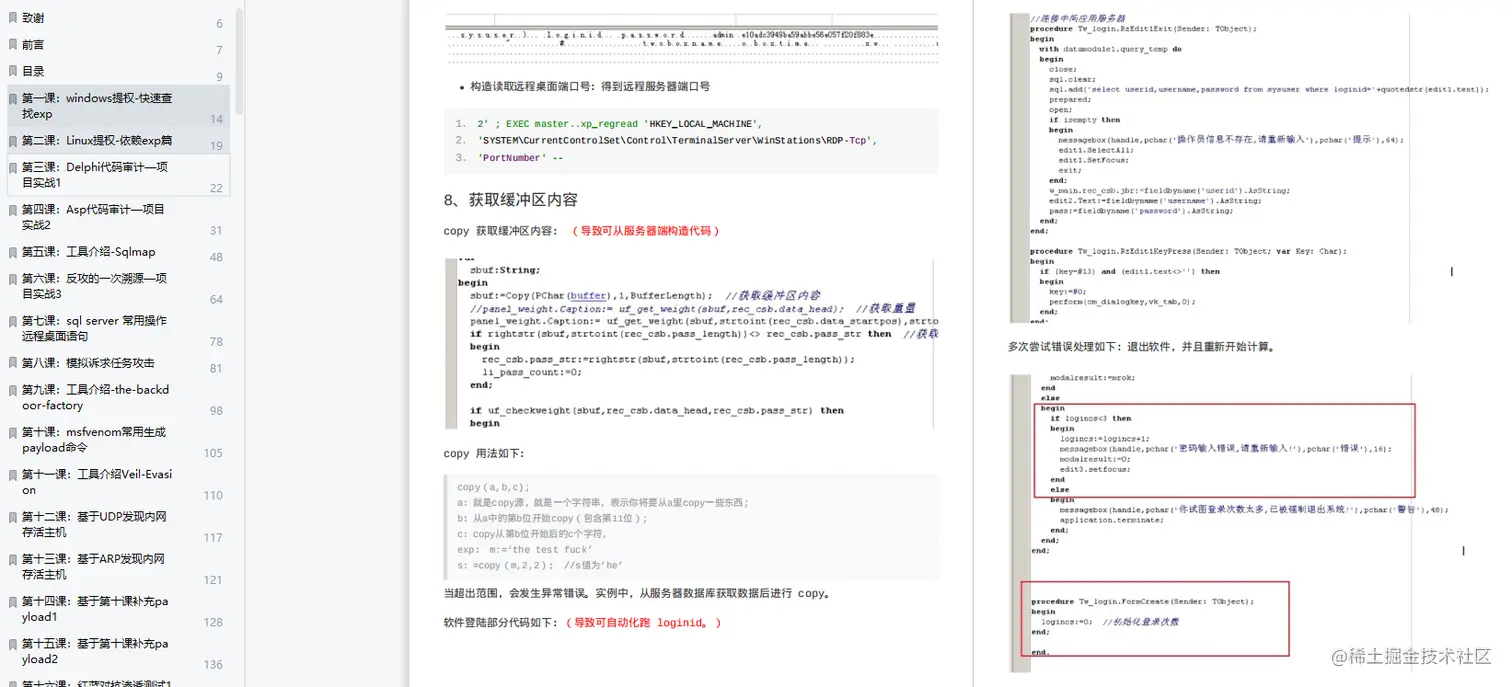Click the text copy 用法如下:
The width and height of the screenshot is (1512, 687).
[483, 453]
